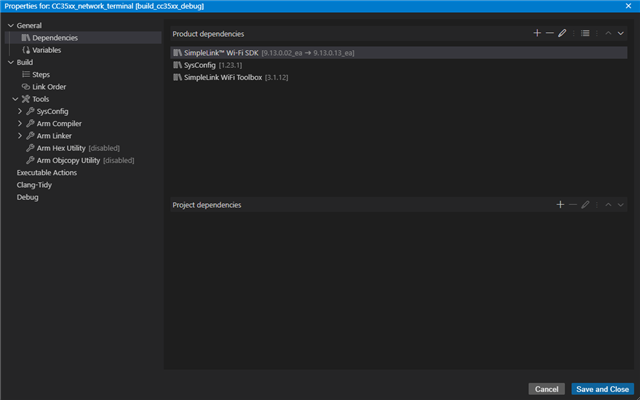Select the Arm Hex Utility item
This screenshot has height=400, width=640.
(x=61, y=148)
